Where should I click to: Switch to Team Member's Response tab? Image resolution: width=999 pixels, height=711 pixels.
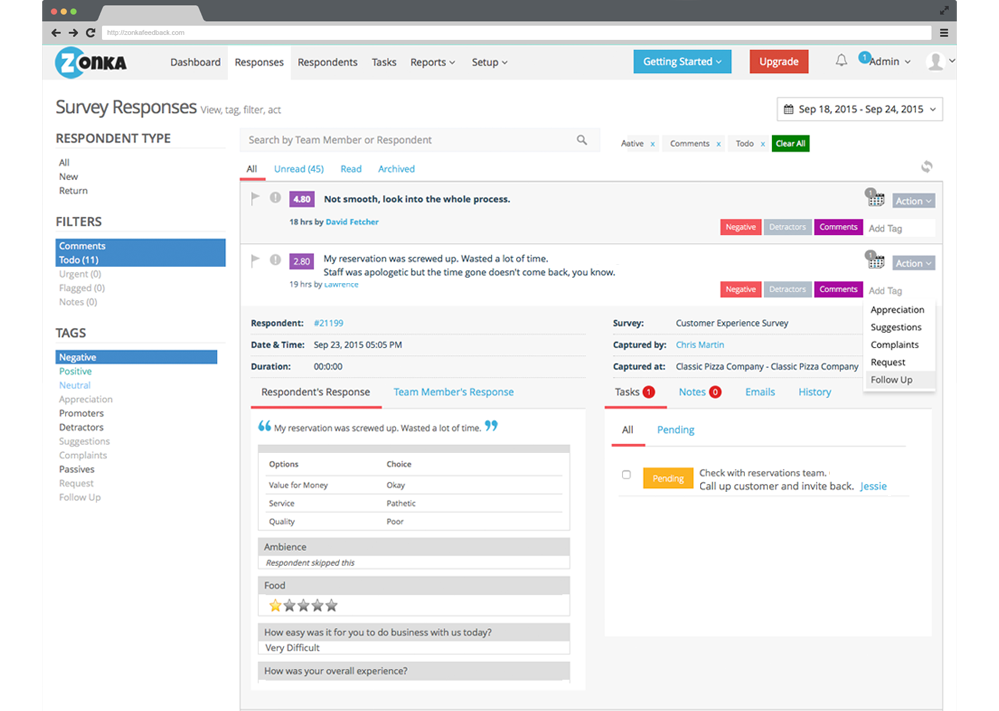453,392
